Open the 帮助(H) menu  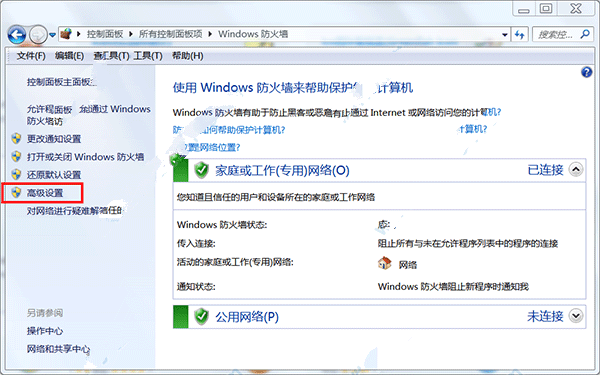click(x=188, y=56)
